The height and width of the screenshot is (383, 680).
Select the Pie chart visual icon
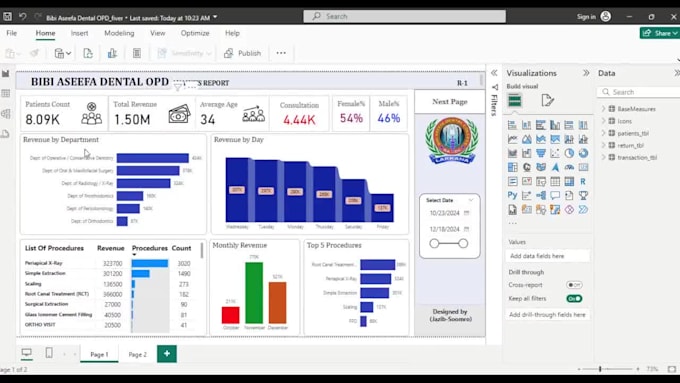(569, 153)
